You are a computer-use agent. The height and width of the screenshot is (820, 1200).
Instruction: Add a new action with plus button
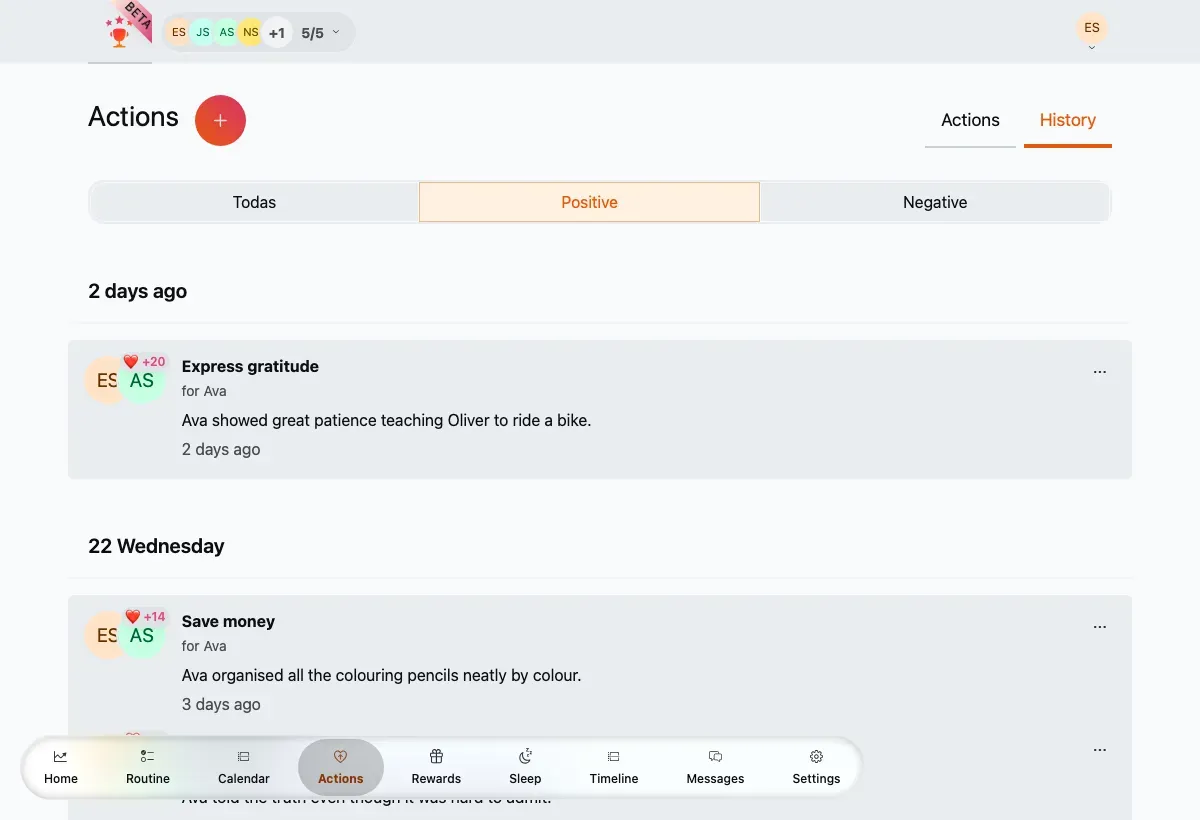(x=220, y=120)
